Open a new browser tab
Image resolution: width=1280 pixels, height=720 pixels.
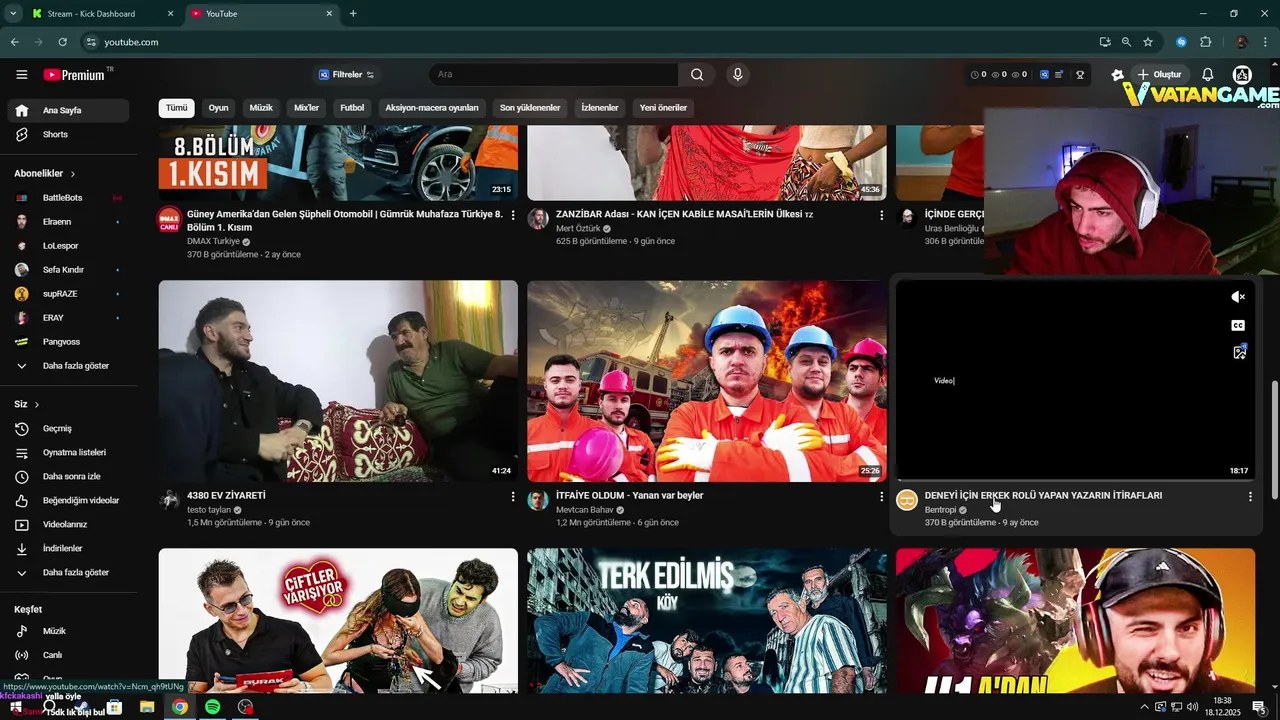coord(353,14)
